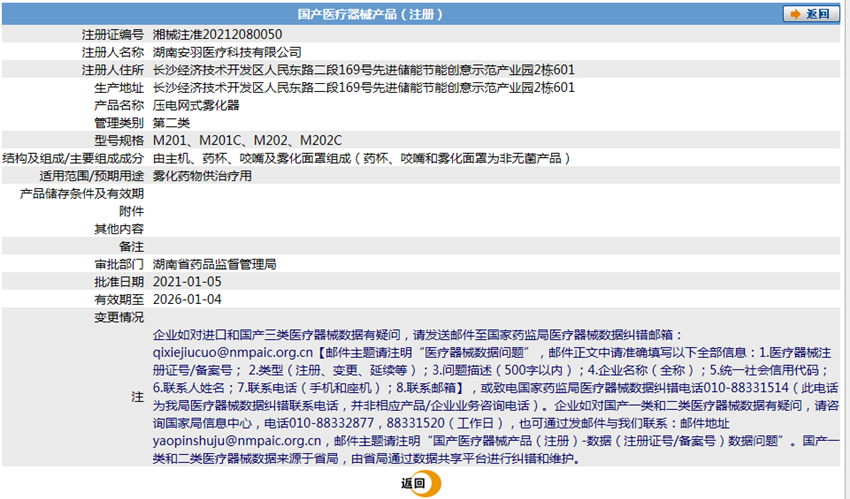Click the label 生产地址
850x499 pixels.
click(x=119, y=88)
